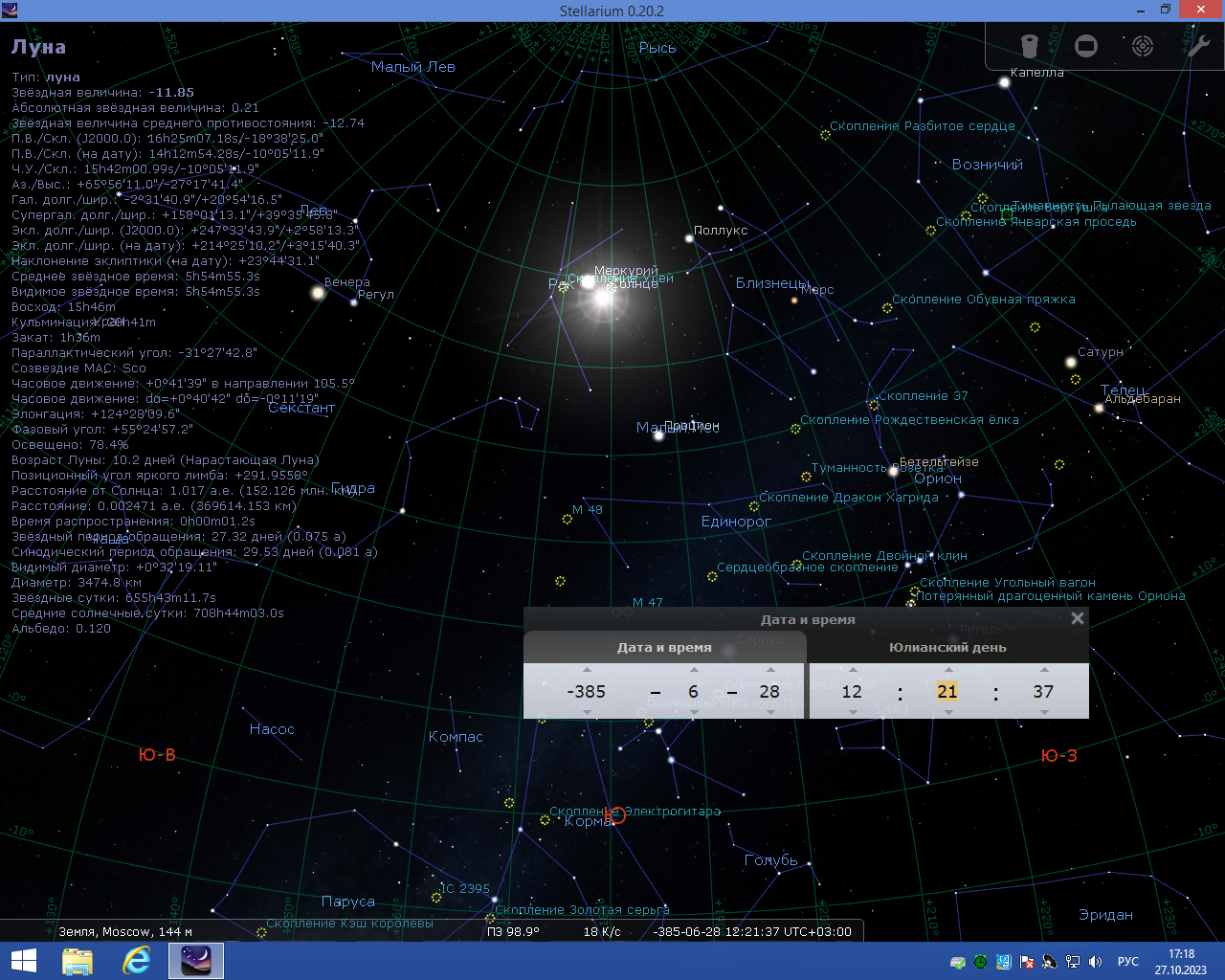Click the frame rate text 18 К/с
This screenshot has height=980, width=1225.
602,931
